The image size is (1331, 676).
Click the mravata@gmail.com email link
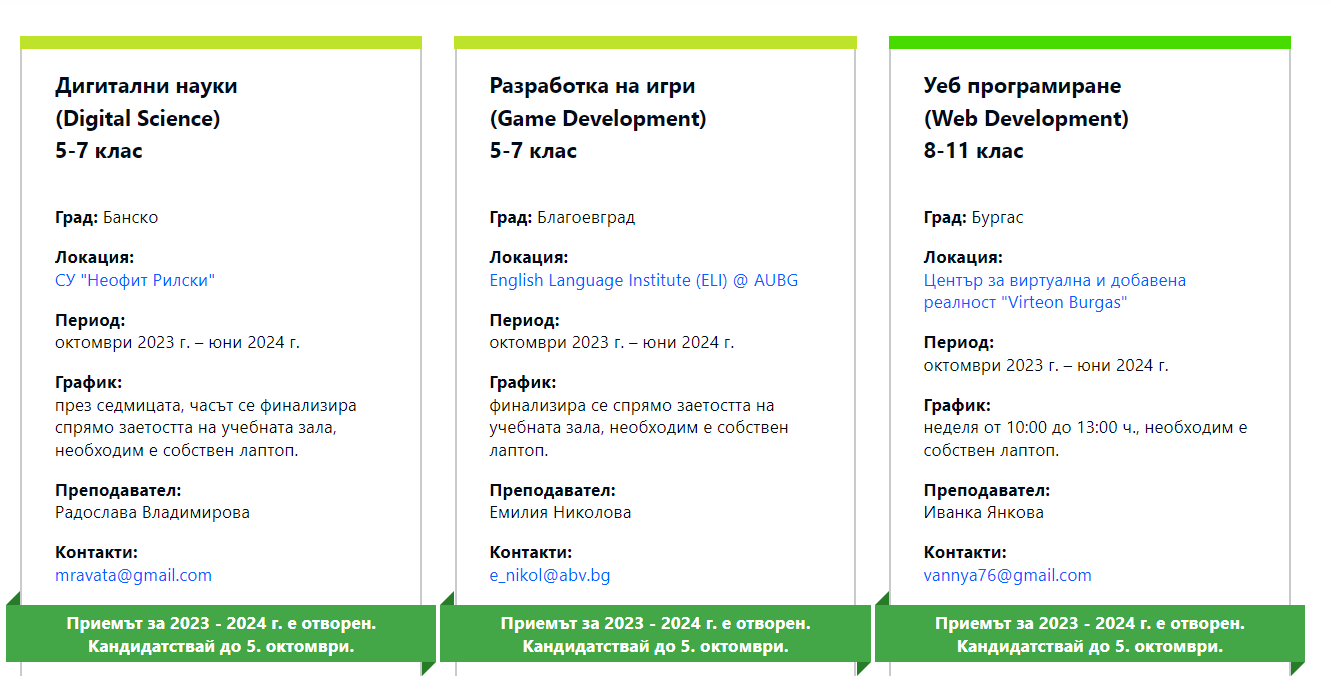[x=133, y=575]
